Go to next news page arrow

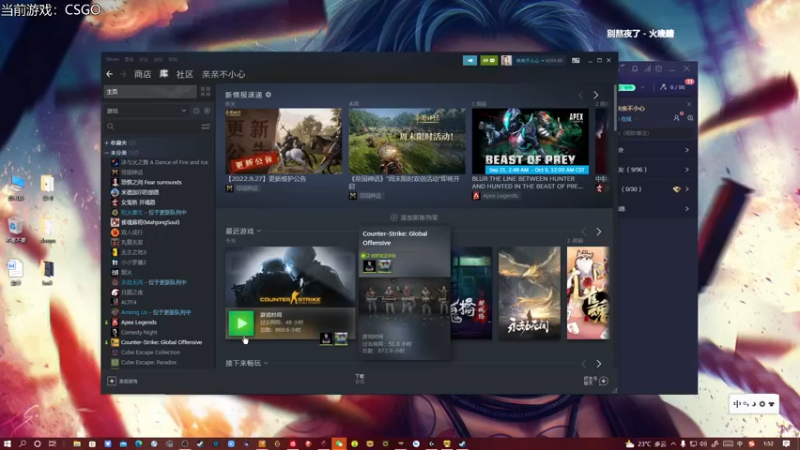(x=595, y=95)
